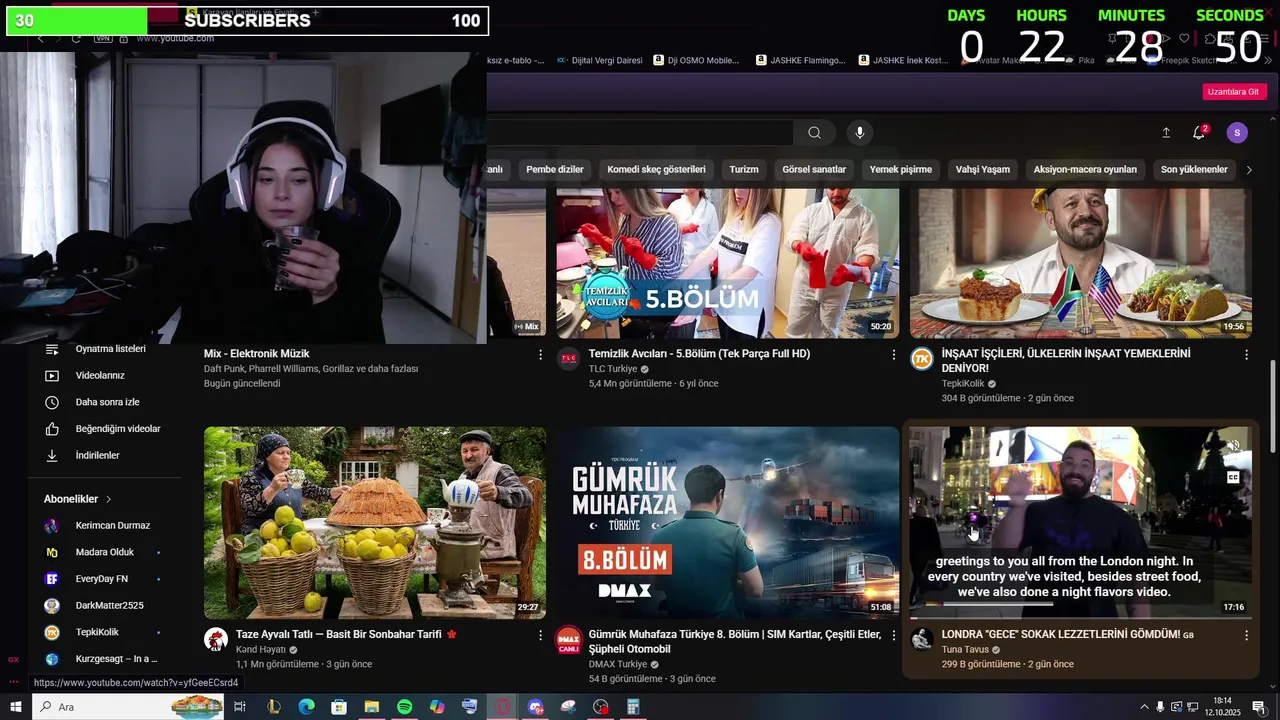Select Yemek pişirme chip
This screenshot has height=720, width=1280.
(901, 169)
